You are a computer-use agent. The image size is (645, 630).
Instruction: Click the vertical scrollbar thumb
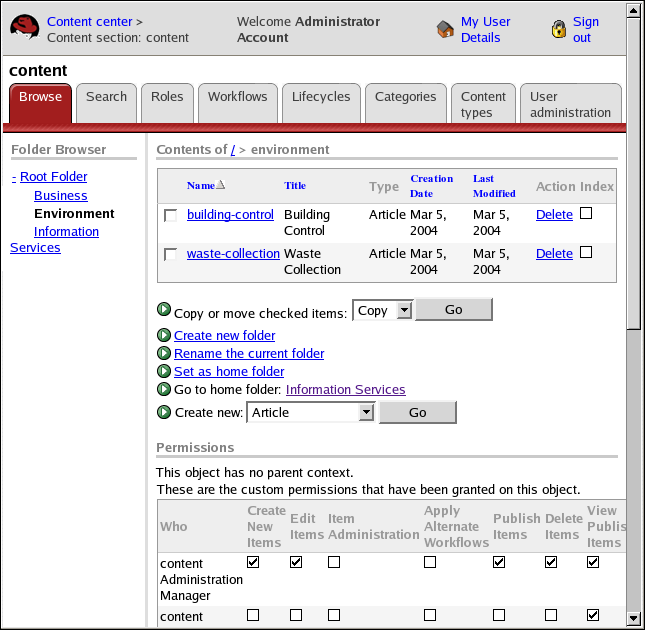pos(633,173)
